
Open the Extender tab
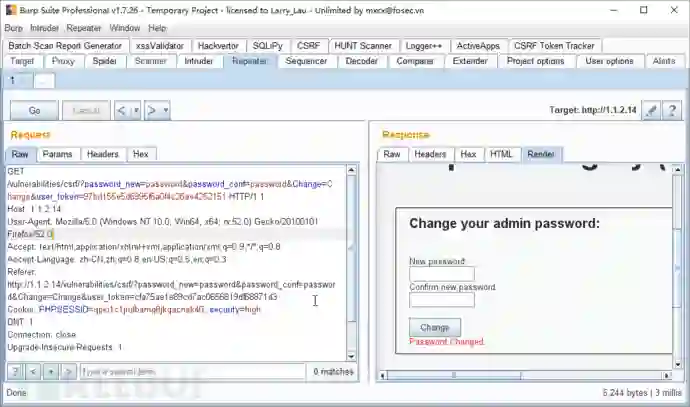470,61
